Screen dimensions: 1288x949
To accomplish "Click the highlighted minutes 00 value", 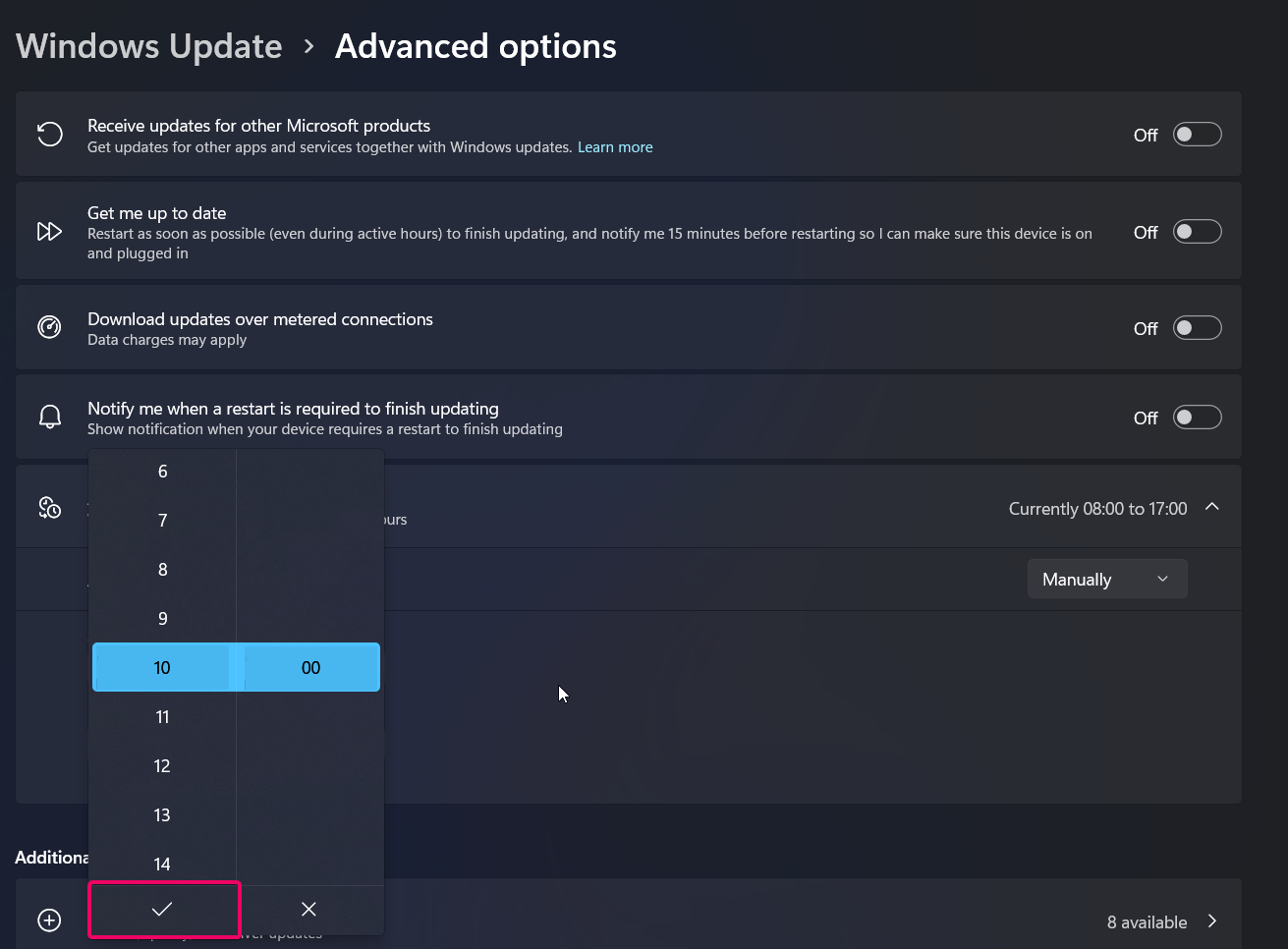I will click(x=310, y=668).
